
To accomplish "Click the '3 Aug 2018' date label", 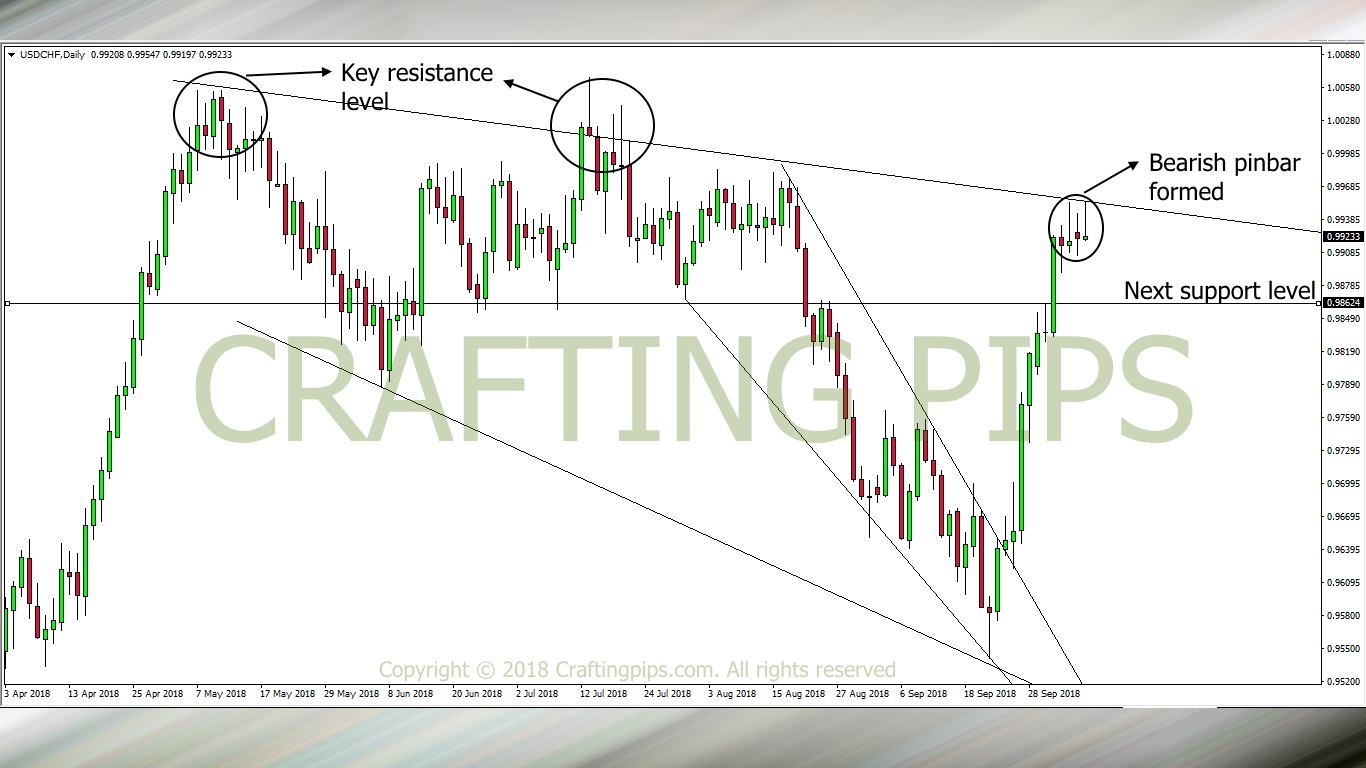I will click(731, 693).
